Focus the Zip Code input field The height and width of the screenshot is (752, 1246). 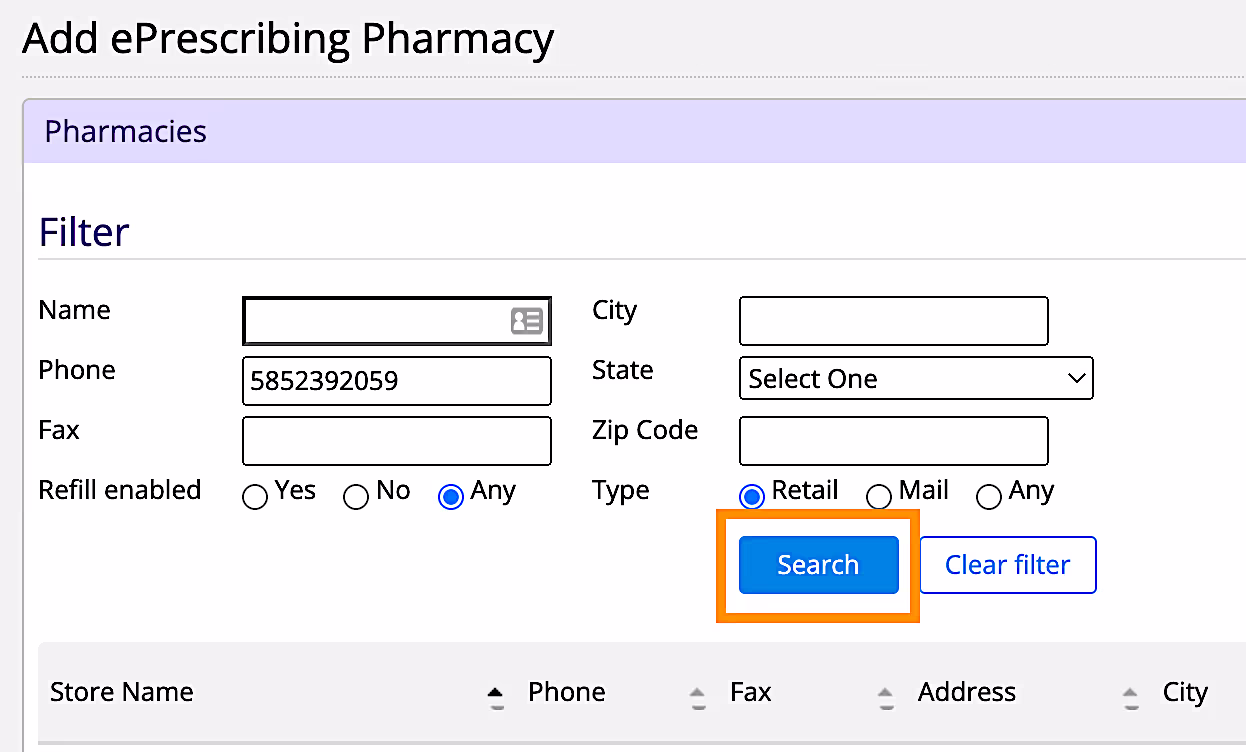894,441
